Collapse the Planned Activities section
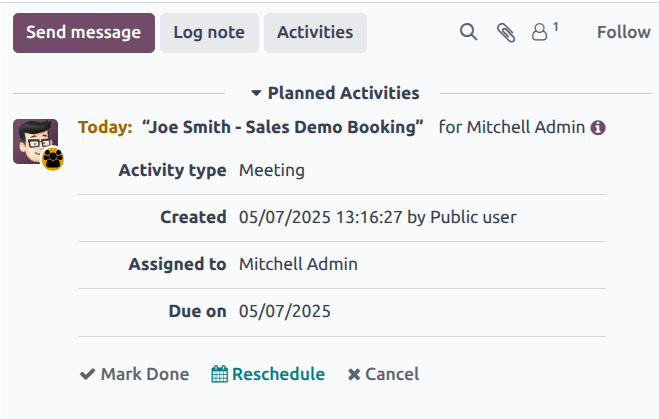The height and width of the screenshot is (419, 659). [x=335, y=93]
